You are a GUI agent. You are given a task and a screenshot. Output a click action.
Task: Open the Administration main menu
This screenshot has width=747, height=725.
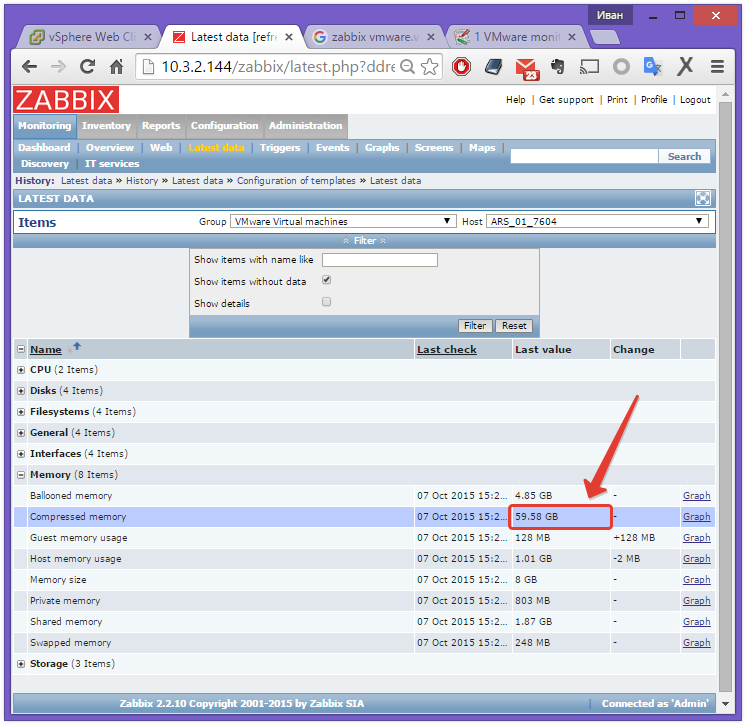tap(305, 126)
